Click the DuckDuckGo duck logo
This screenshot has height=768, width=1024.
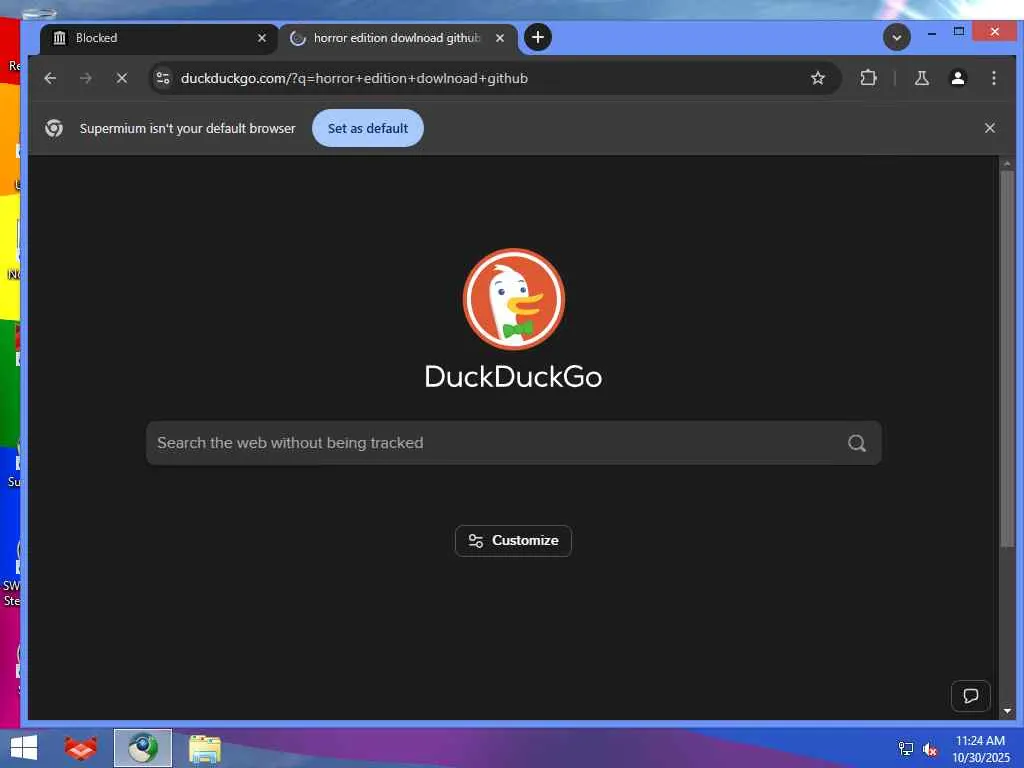pos(513,299)
